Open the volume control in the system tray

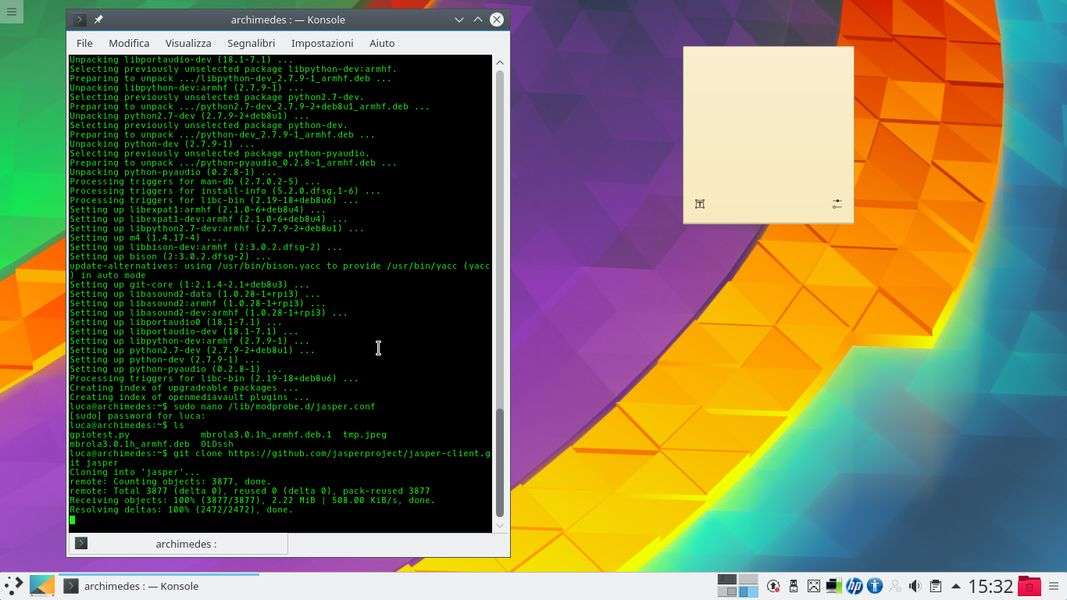[x=915, y=586]
